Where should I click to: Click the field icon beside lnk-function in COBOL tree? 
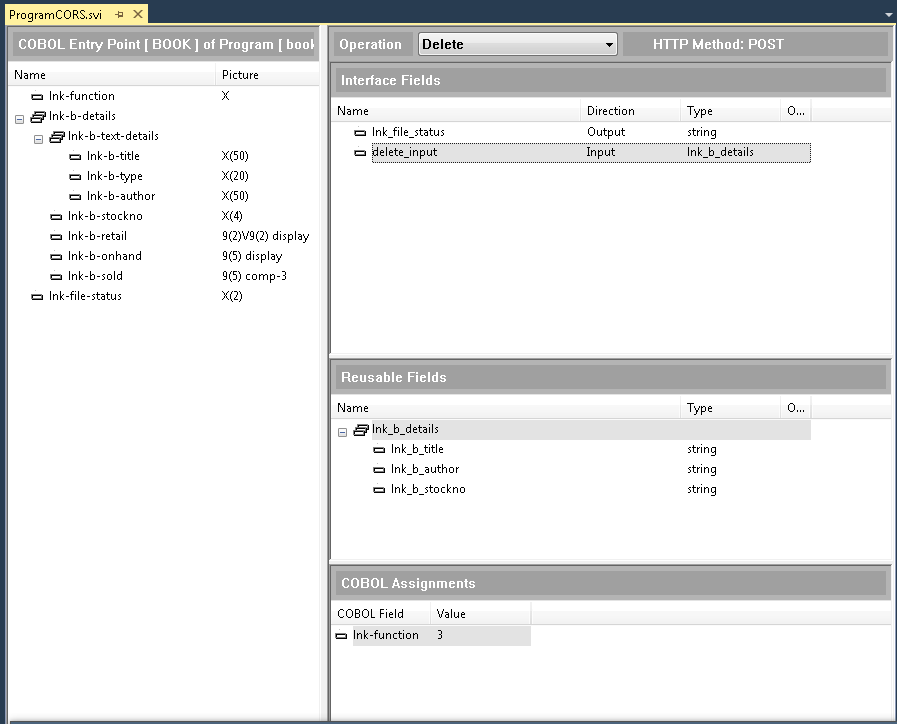[37, 97]
